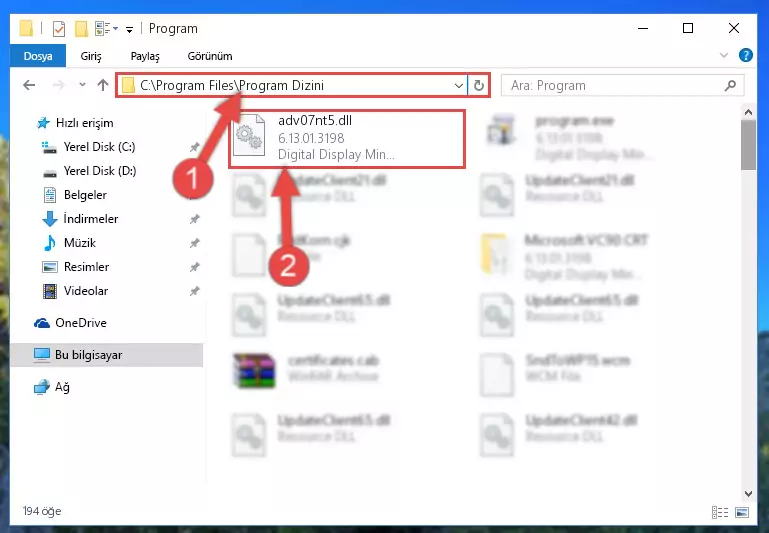Select the certificates.cab archive file
Screen dimensions: 769x533
307,369
